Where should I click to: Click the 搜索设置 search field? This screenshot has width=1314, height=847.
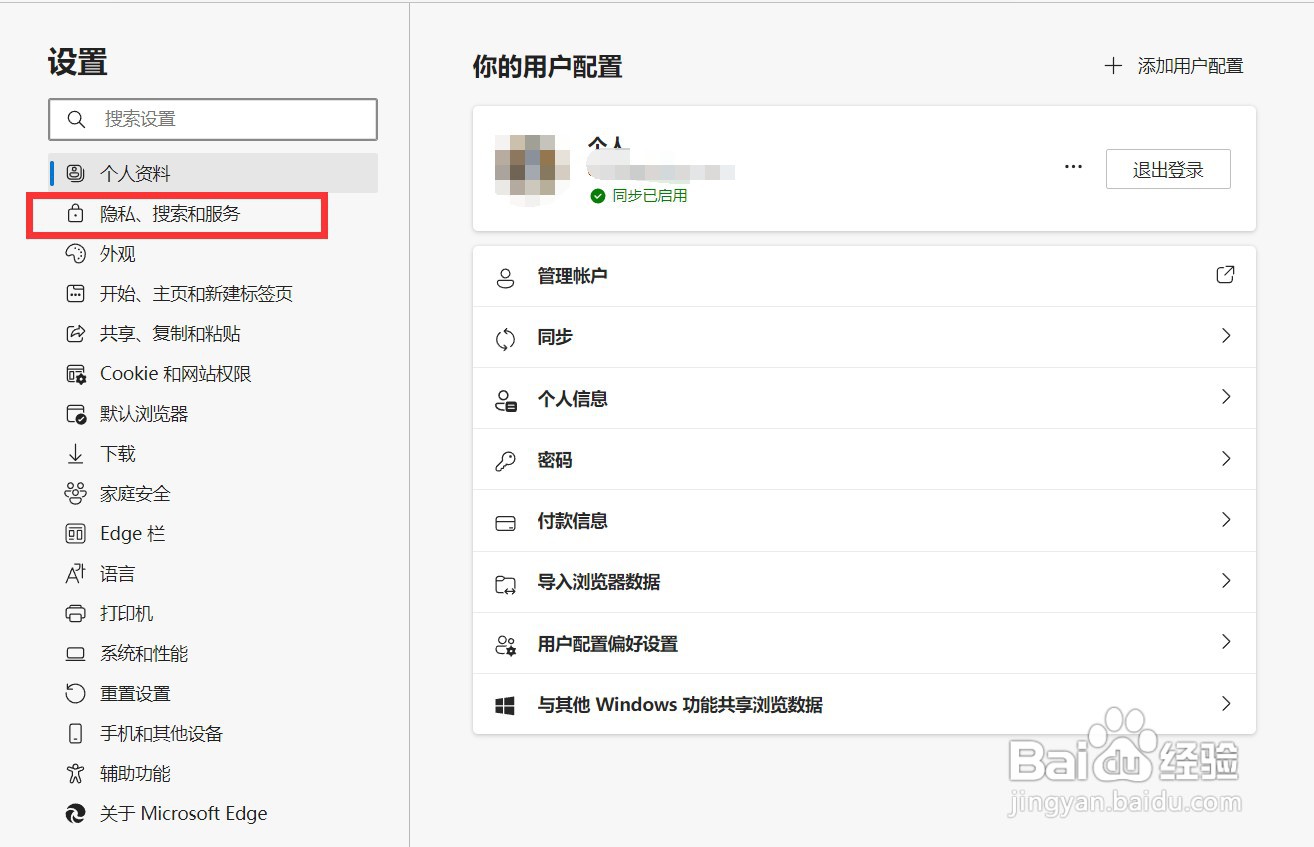coord(213,119)
